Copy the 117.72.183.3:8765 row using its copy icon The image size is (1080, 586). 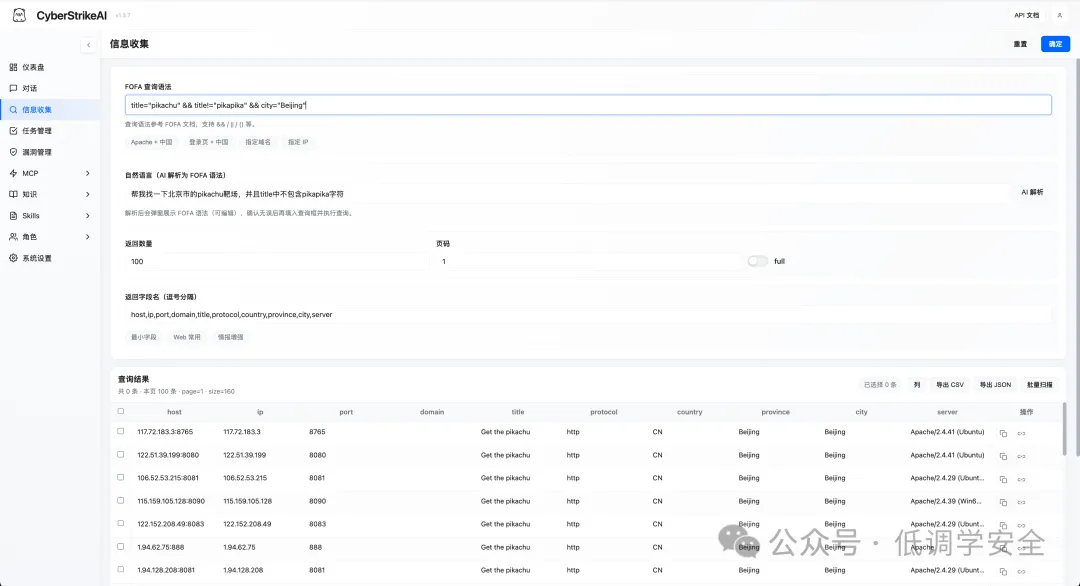click(x=1004, y=433)
